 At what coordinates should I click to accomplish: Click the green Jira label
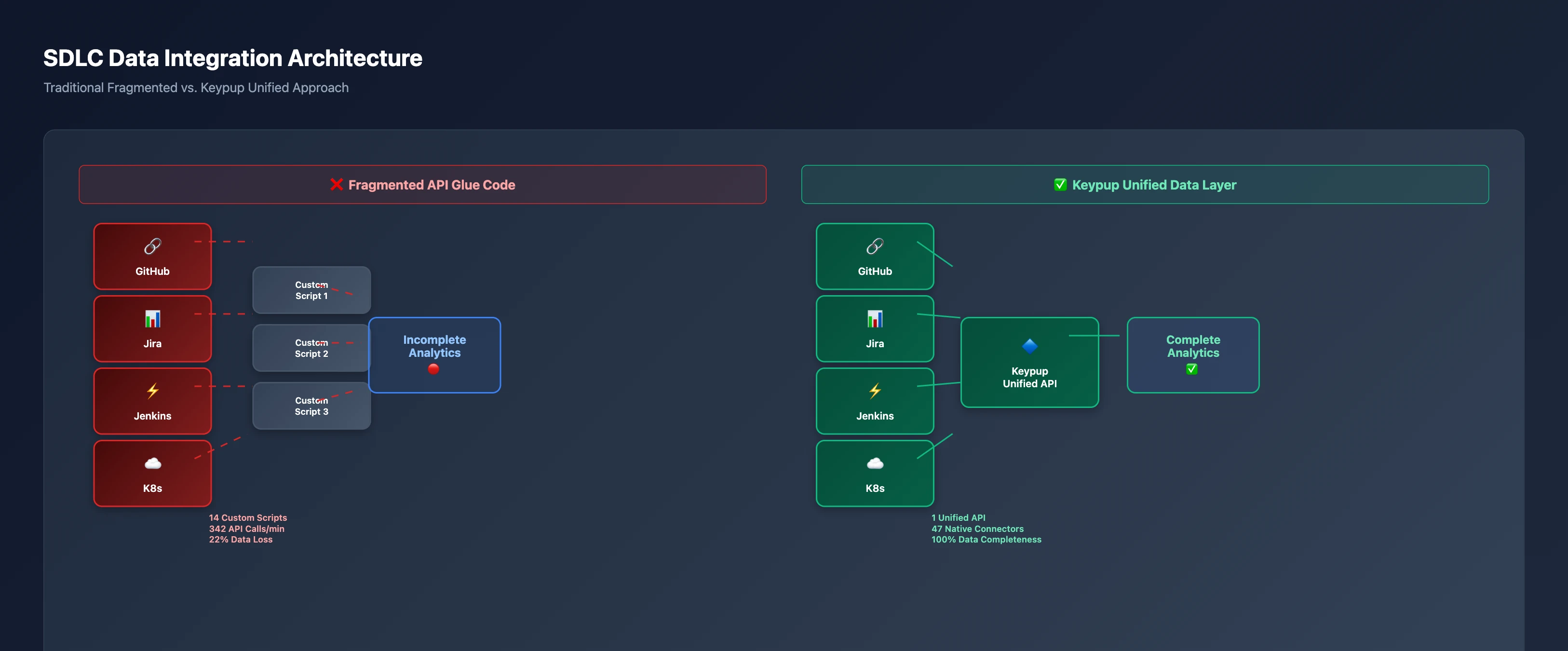point(875,343)
